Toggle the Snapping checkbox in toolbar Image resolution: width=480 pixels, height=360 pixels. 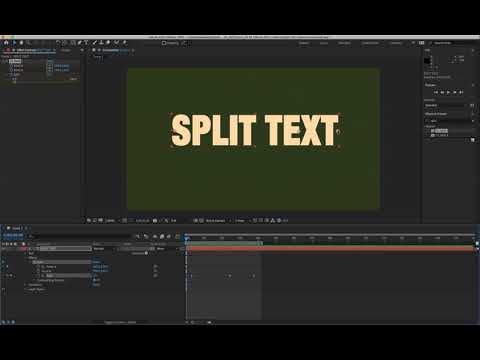[164, 43]
